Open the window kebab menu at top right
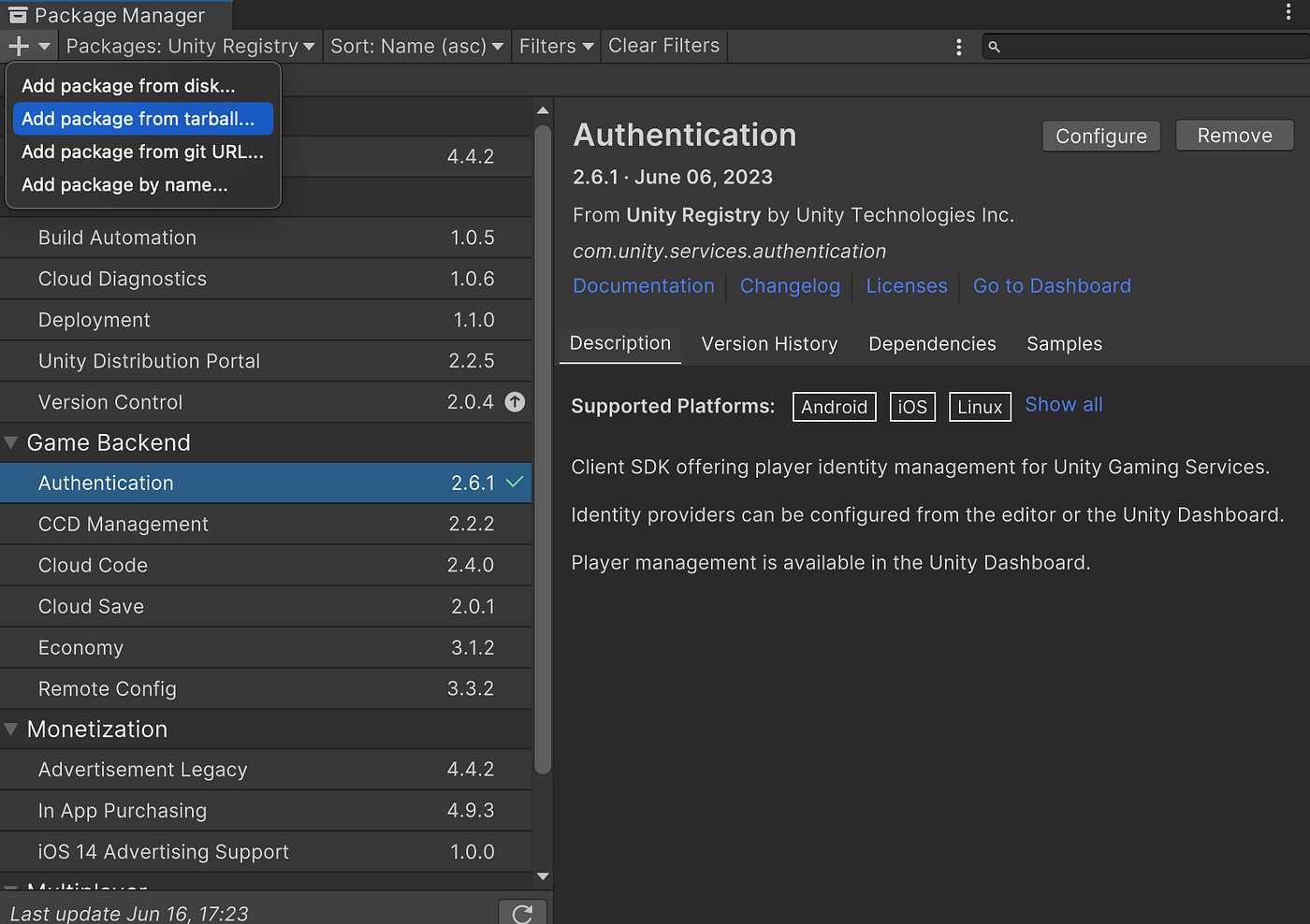The height and width of the screenshot is (924, 1310). click(x=1288, y=11)
